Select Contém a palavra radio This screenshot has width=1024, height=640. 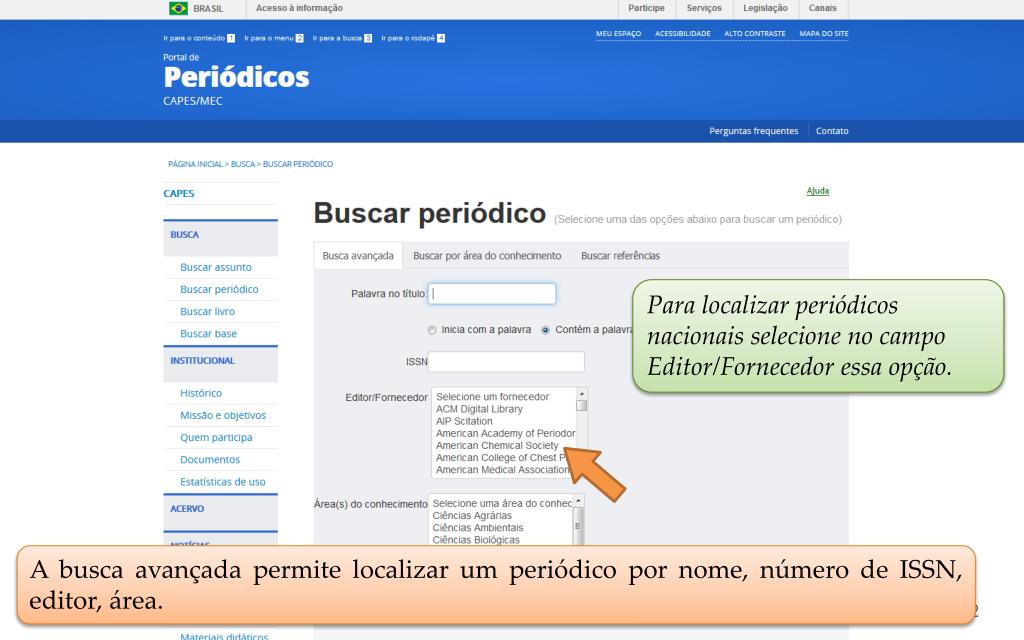(x=545, y=330)
